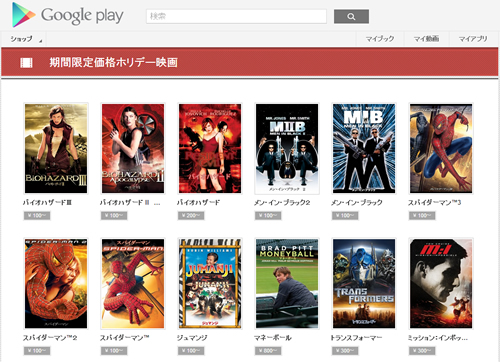
Task: Click ¥800 price button under マネーボール
Action: click(268, 351)
